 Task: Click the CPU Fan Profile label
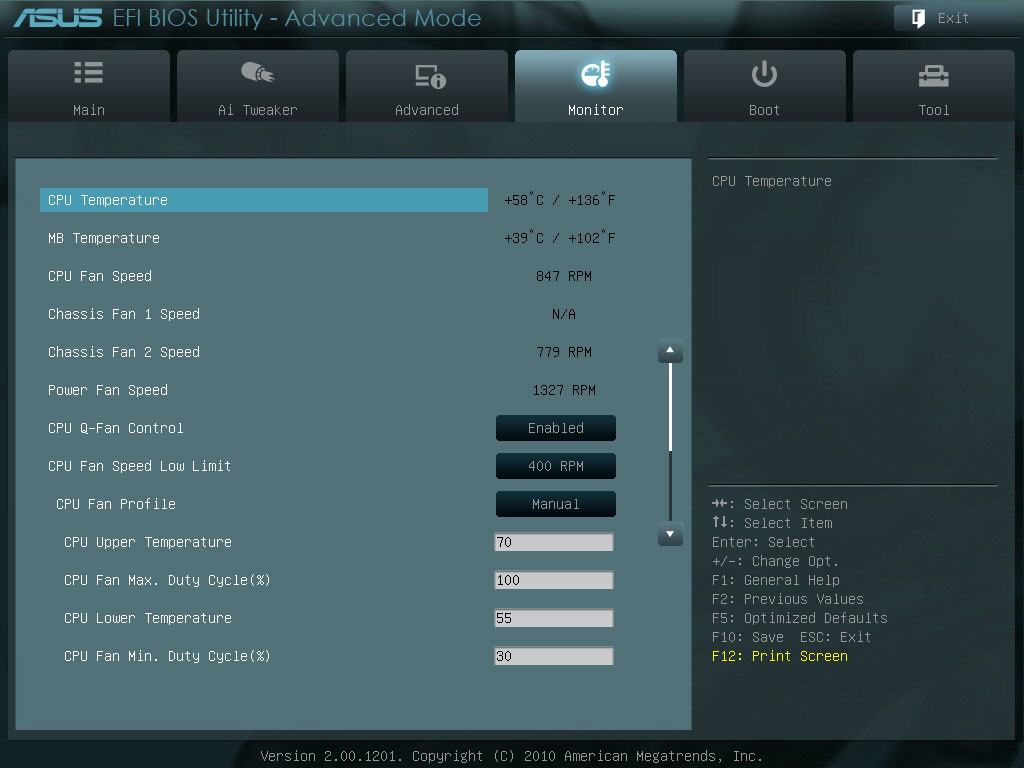116,504
